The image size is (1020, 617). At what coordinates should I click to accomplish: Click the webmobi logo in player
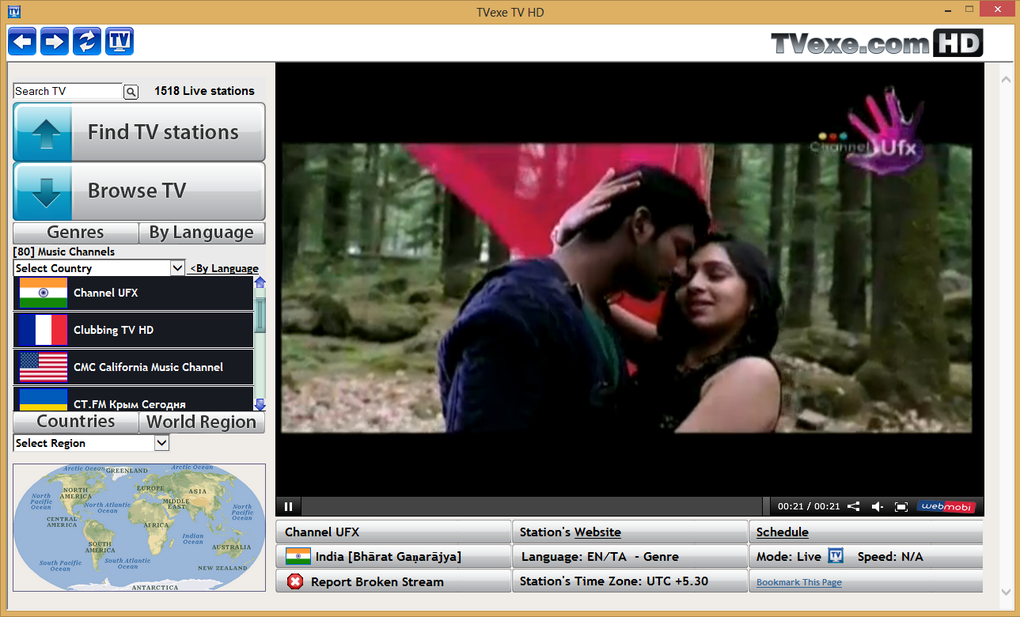click(x=946, y=506)
